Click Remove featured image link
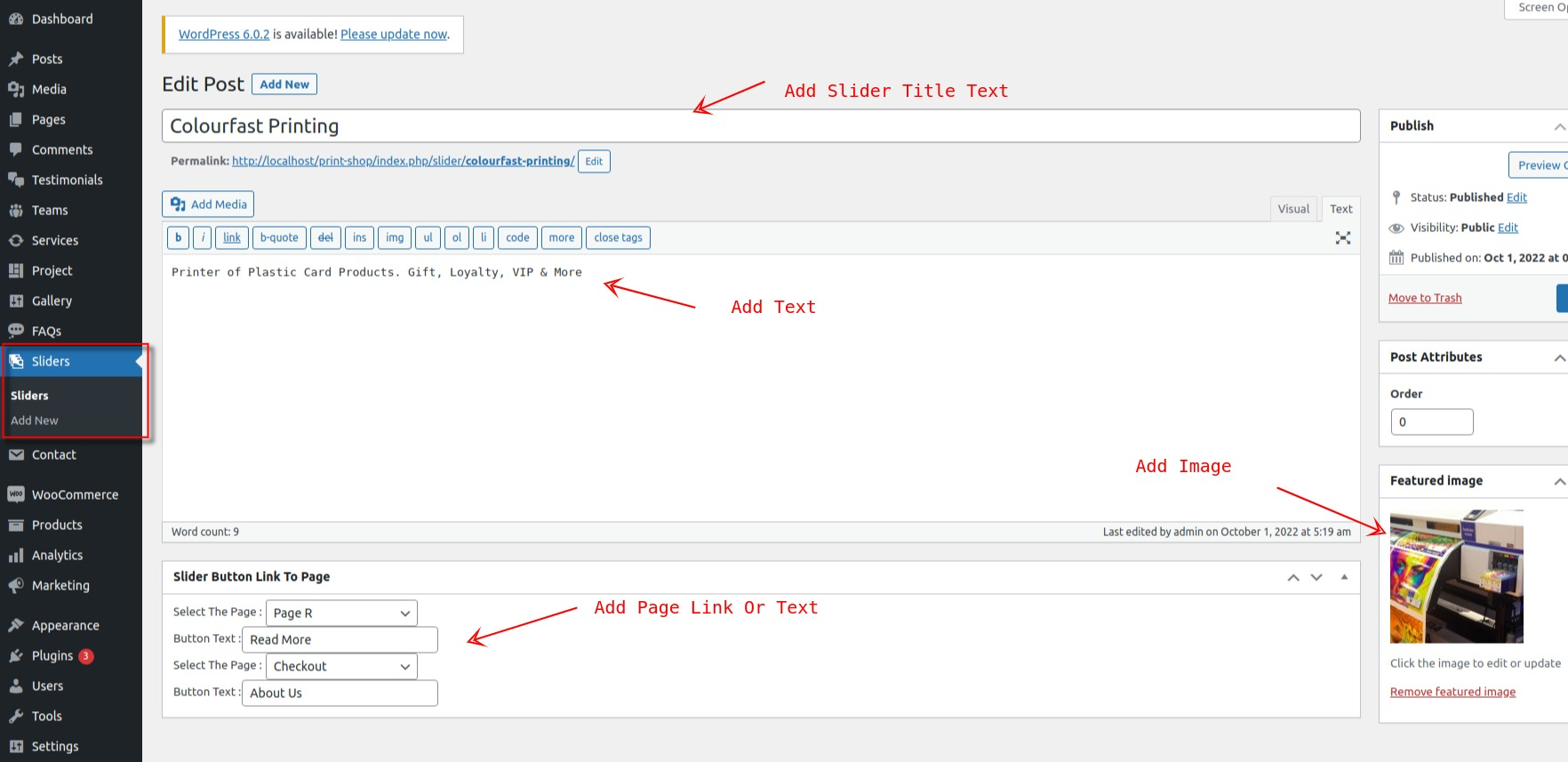The width and height of the screenshot is (1568, 762). pos(1452,692)
